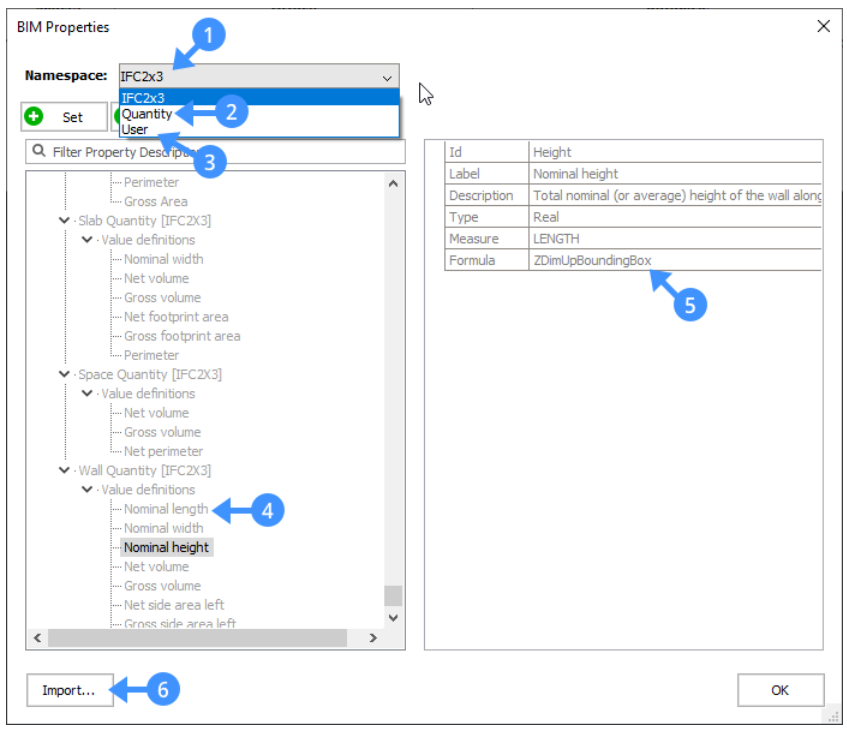Viewport: 847px width, 731px height.
Task: Collapse the Wall Quantity [IFC2X3] node
Action: coord(65,471)
